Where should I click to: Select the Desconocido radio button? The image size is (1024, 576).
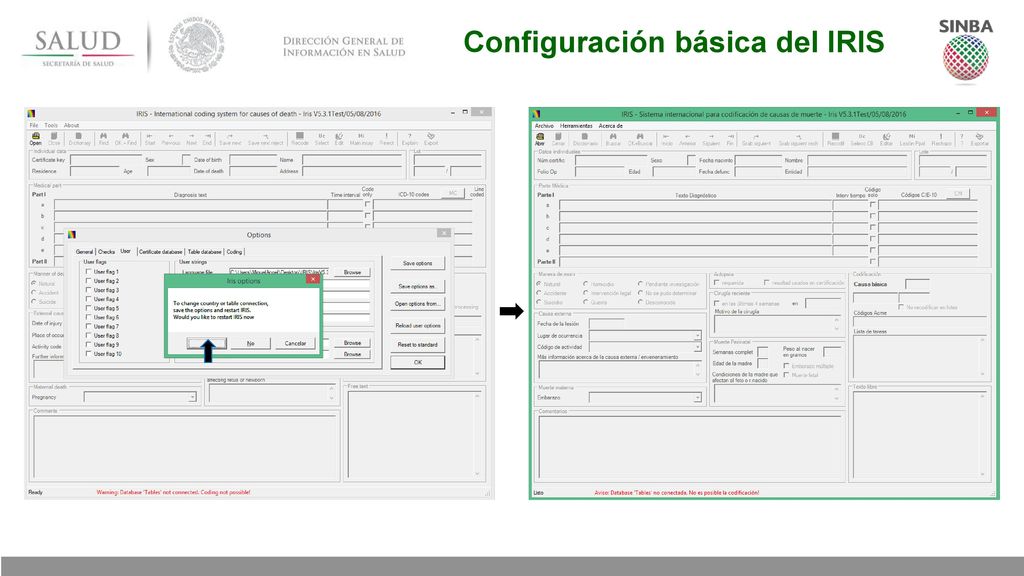640,302
